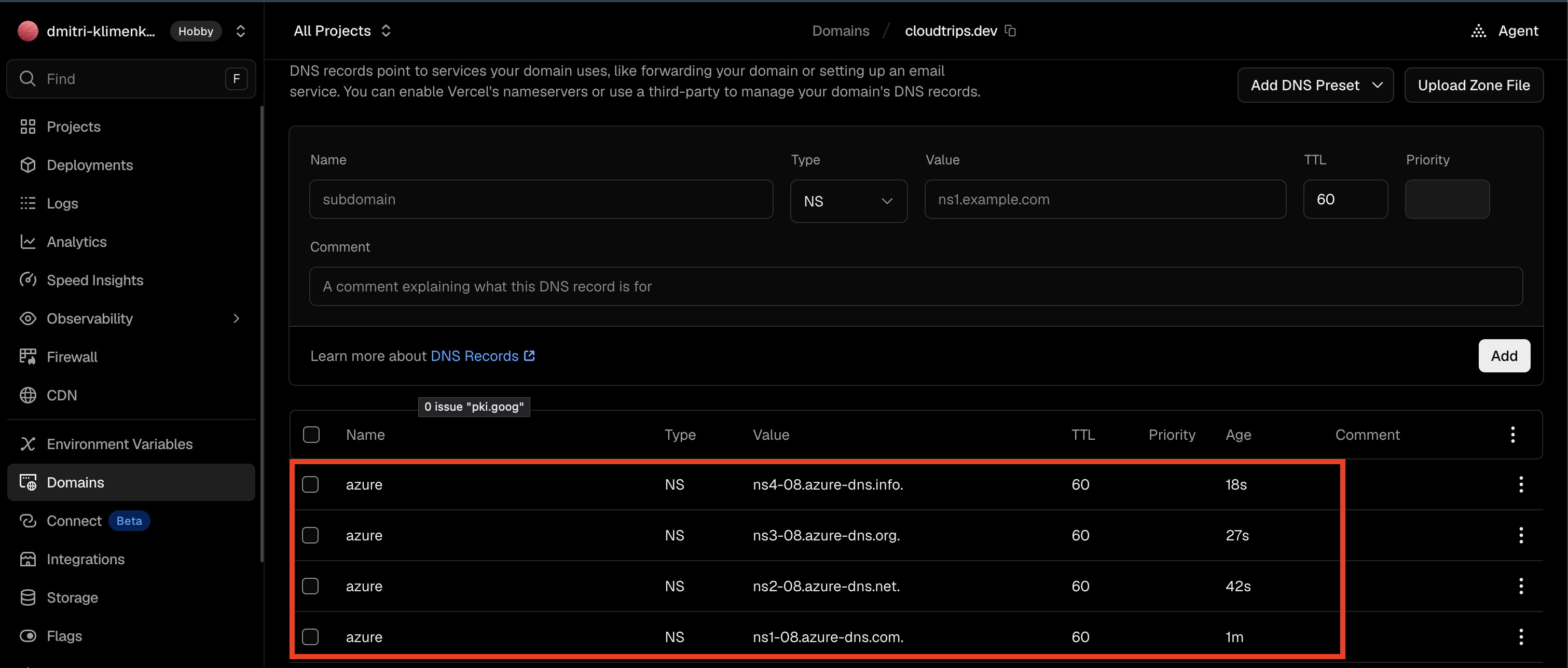
Task: Click the subdomain Name input field
Action: pos(541,199)
